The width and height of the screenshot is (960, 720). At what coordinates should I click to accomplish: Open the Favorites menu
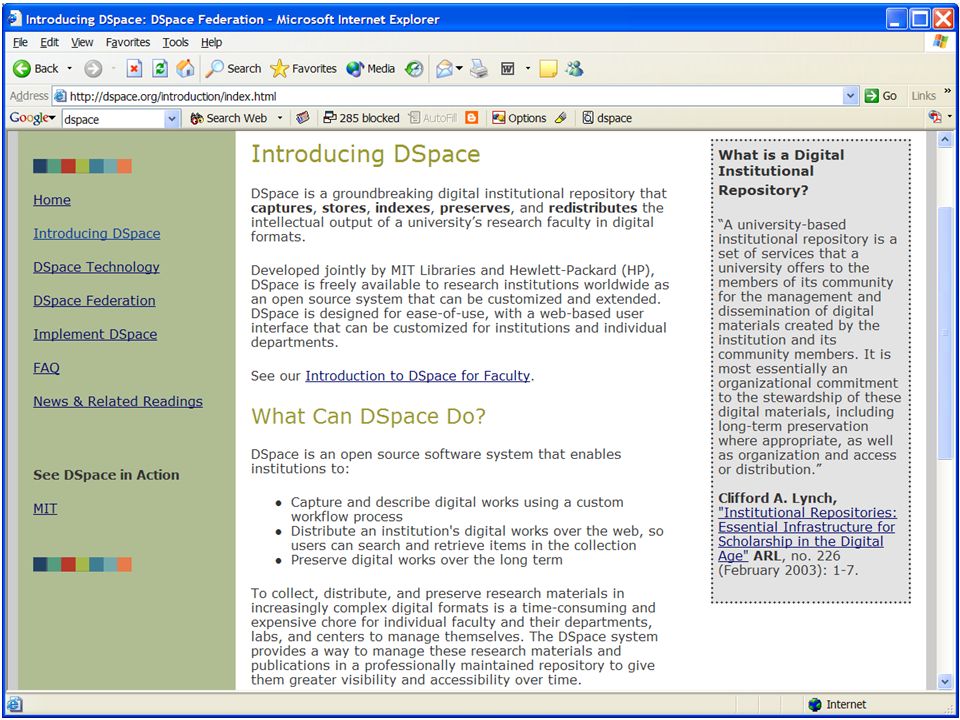[127, 42]
